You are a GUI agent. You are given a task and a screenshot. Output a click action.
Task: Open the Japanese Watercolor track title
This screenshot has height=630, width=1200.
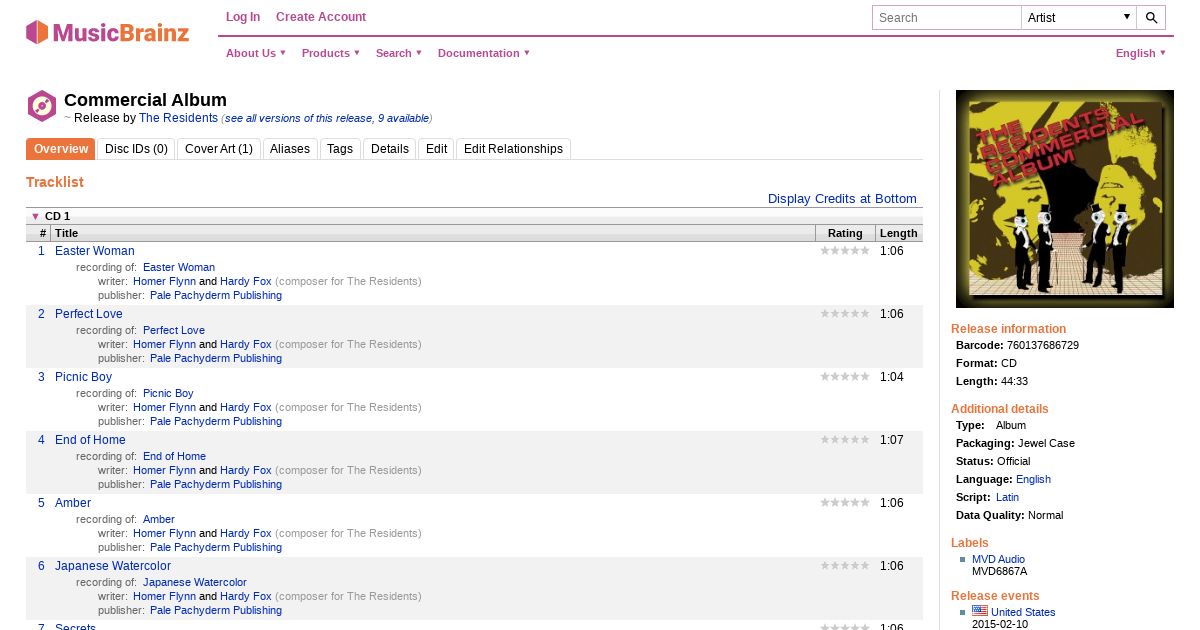point(113,566)
